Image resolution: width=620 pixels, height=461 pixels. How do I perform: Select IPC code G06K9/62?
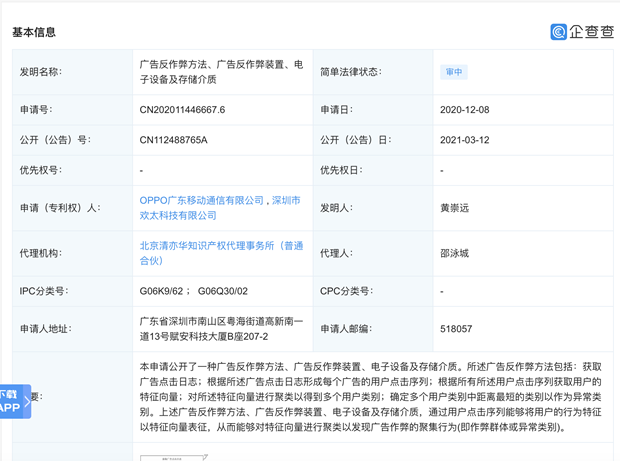[161, 291]
